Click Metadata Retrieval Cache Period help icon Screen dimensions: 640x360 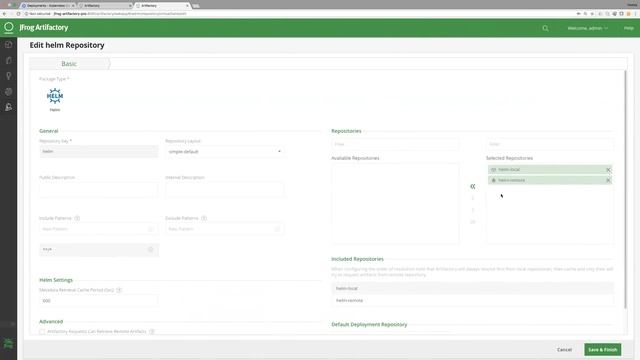(119, 290)
